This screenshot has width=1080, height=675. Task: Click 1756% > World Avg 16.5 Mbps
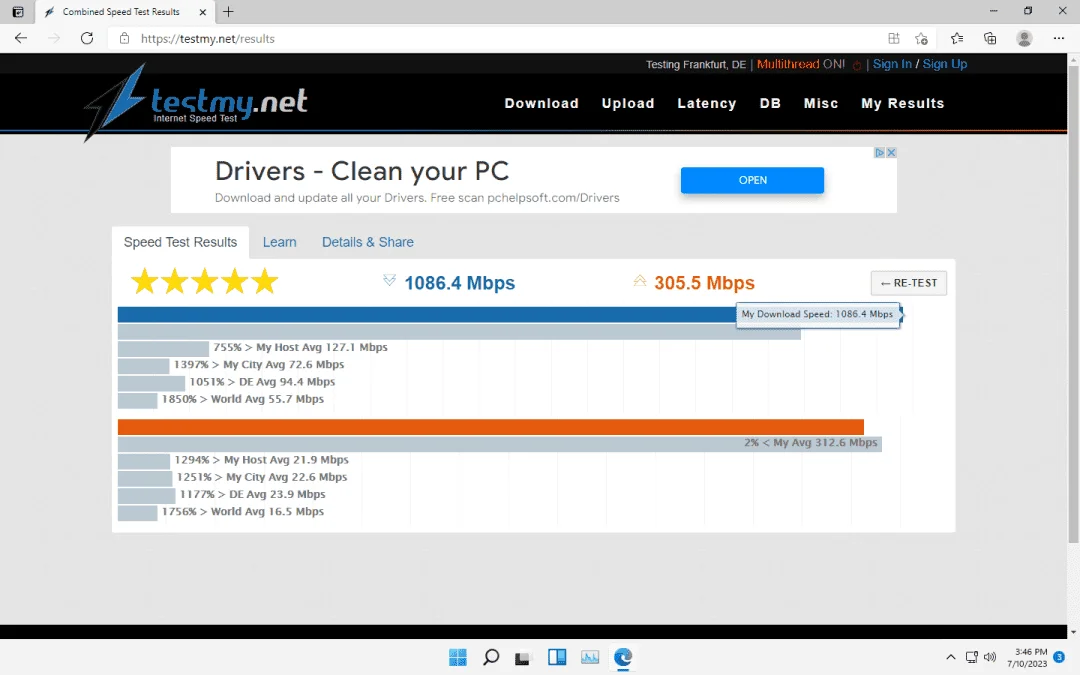(242, 512)
